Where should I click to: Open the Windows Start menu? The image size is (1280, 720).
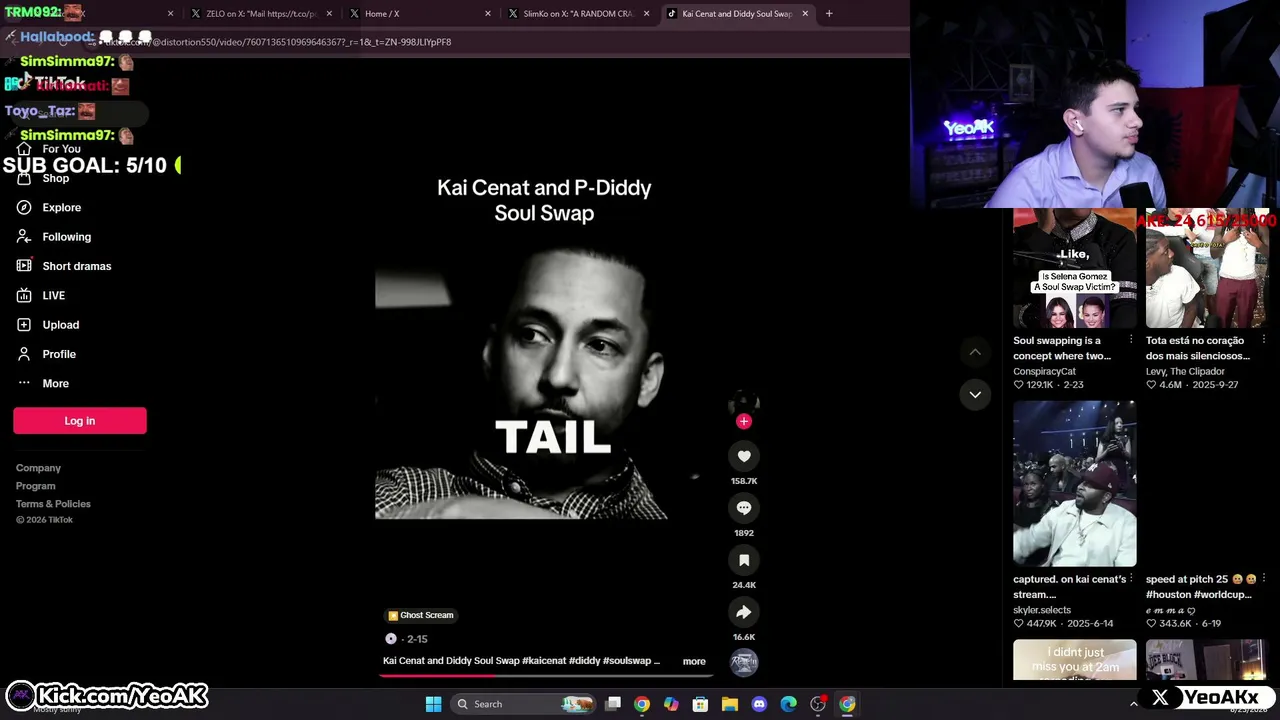point(433,704)
